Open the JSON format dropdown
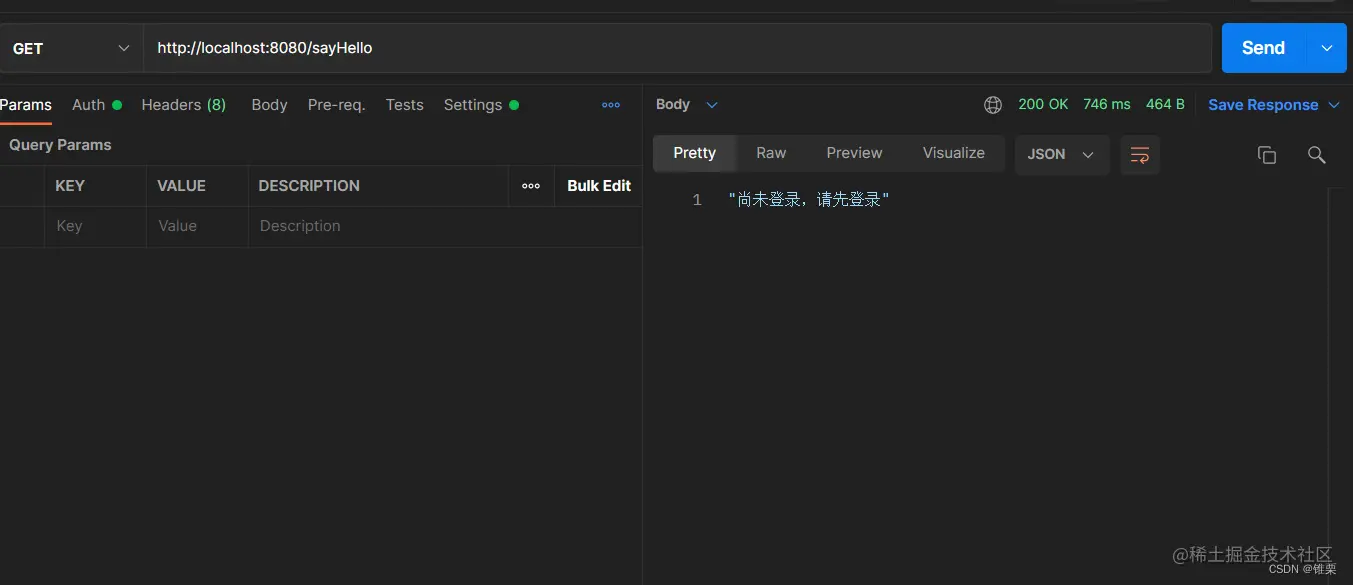The height and width of the screenshot is (585, 1353). [x=1062, y=155]
